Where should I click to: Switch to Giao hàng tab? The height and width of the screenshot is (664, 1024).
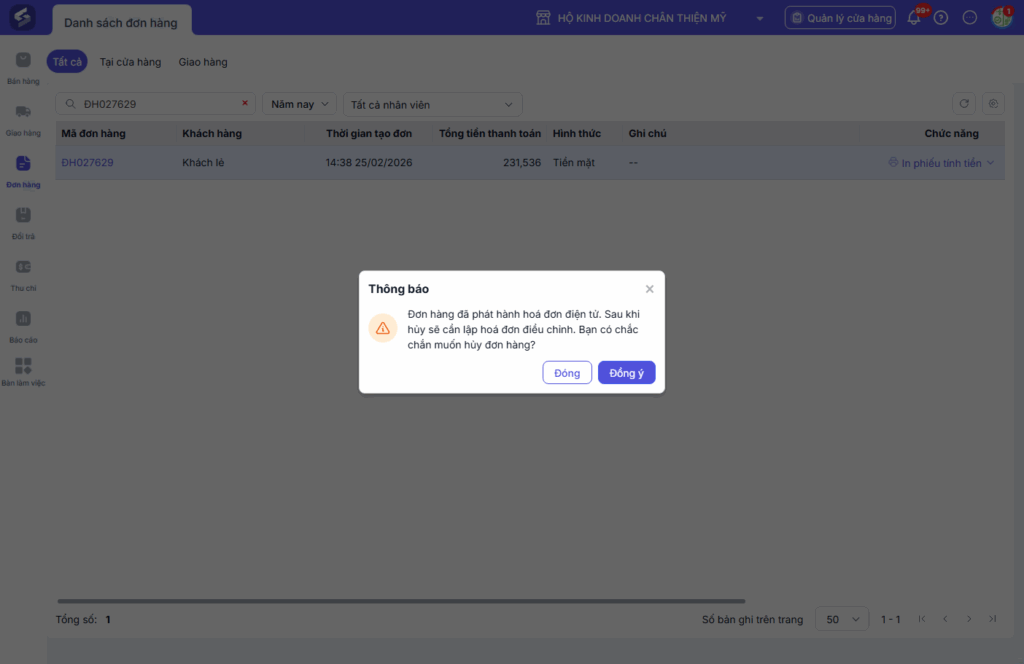tap(203, 62)
